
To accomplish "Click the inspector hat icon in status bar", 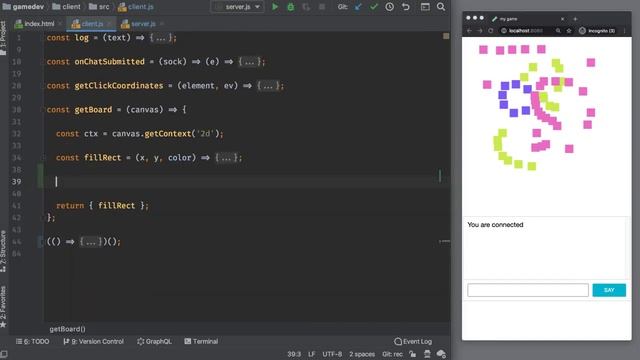I will (427, 354).
